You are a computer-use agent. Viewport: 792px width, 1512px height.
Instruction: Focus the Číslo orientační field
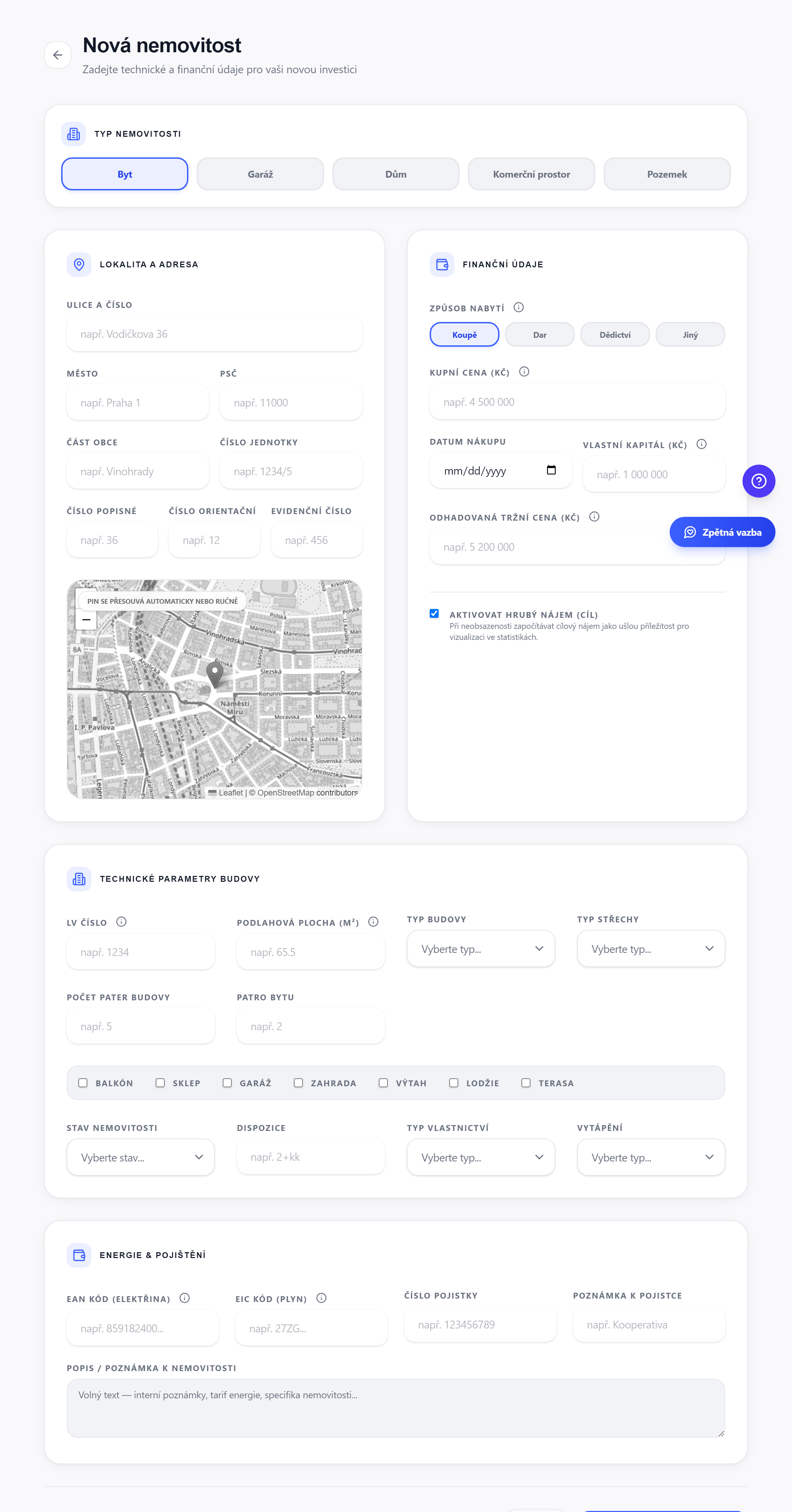(214, 540)
